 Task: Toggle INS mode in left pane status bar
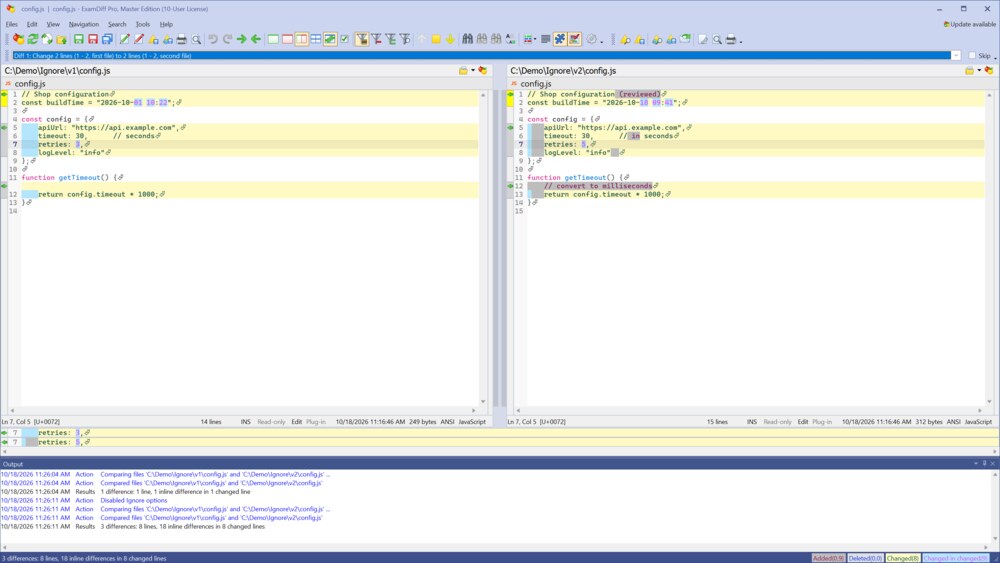[x=246, y=421]
